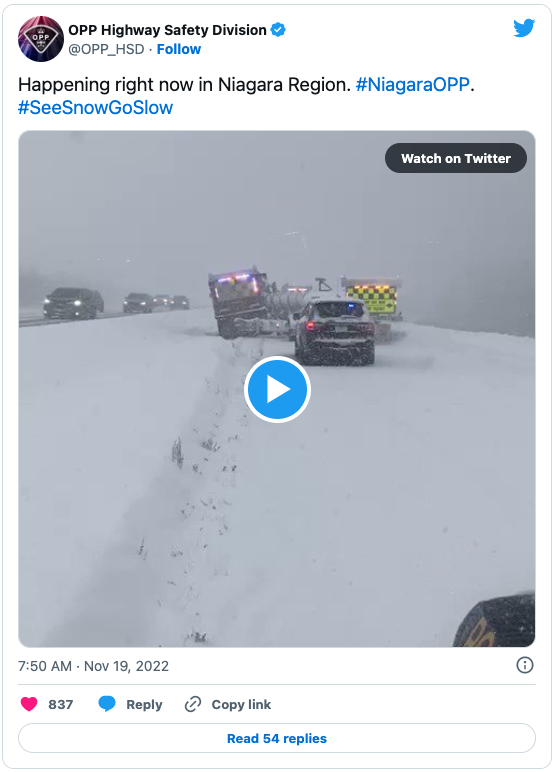This screenshot has width=555, height=772.
Task: Open the #SeeSnowGoSlow hashtag
Action: (x=96, y=108)
